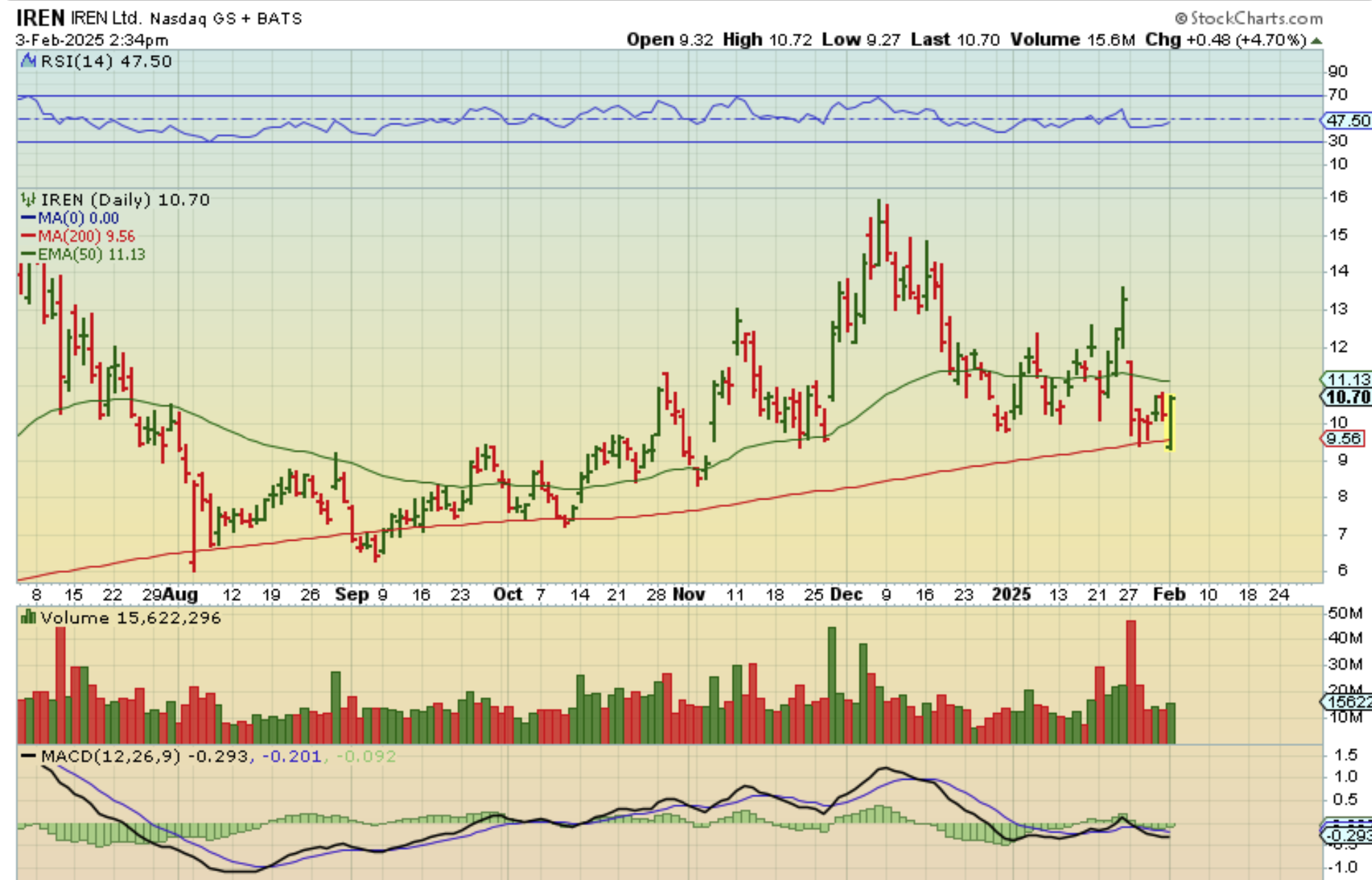The height and width of the screenshot is (880, 1372).
Task: Click the Feb label on date axis
Action: [1169, 594]
